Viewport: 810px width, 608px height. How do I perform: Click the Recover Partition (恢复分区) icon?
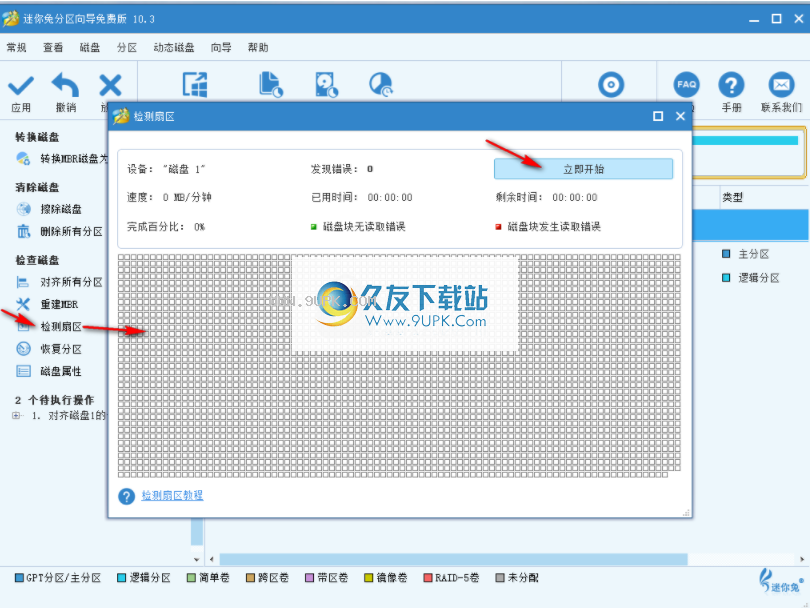pos(24,349)
